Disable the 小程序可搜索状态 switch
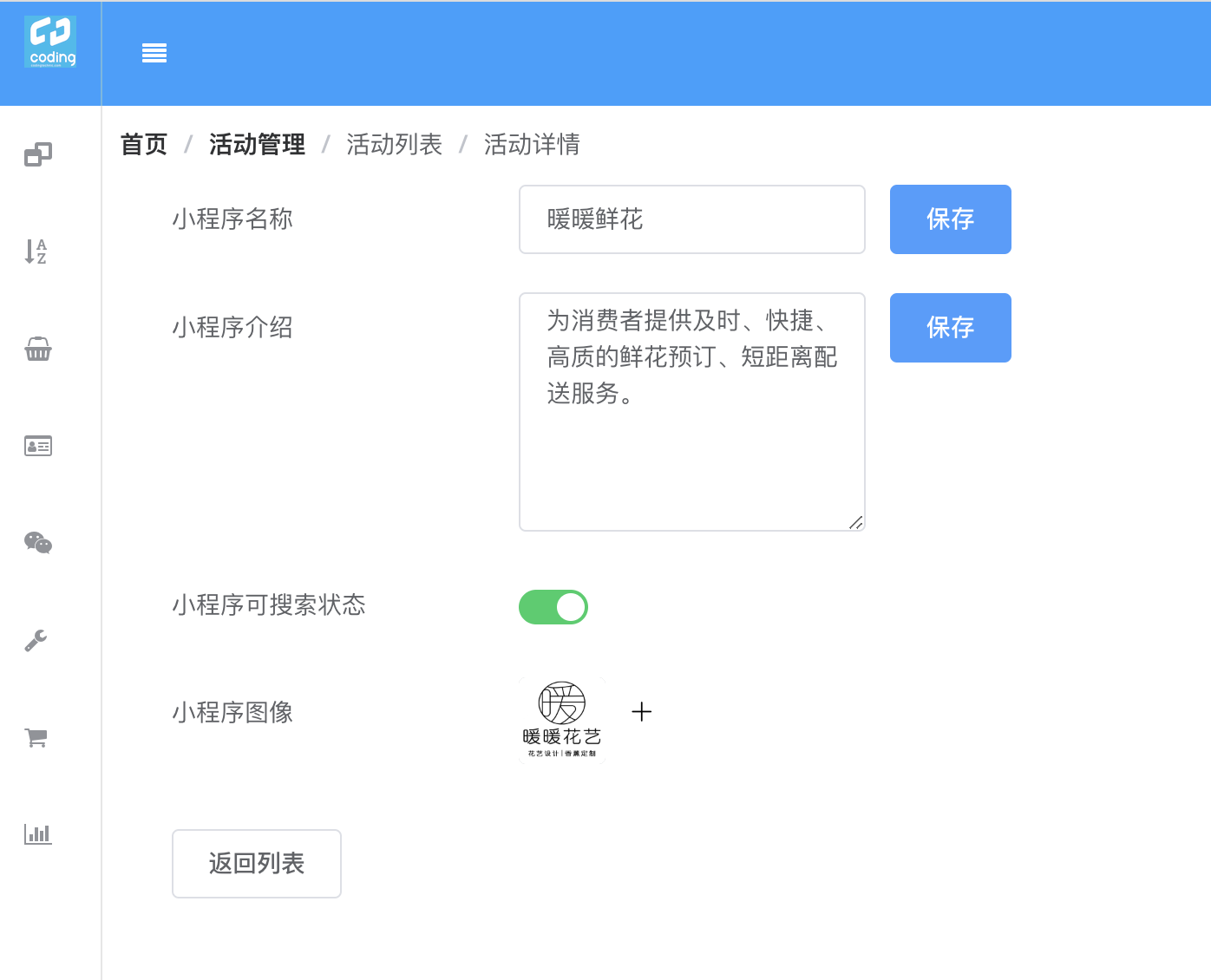The image size is (1211, 980). tap(553, 607)
